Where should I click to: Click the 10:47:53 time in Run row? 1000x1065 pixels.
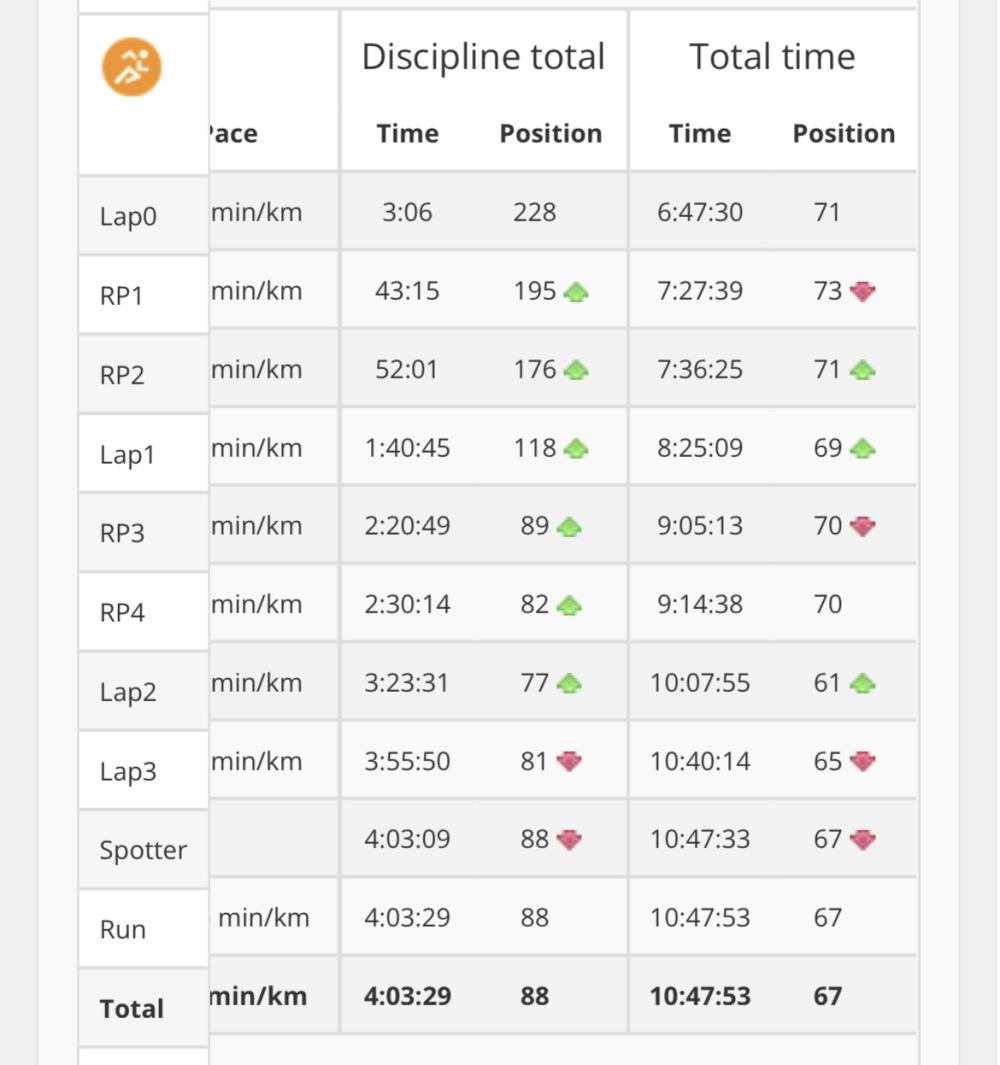700,918
